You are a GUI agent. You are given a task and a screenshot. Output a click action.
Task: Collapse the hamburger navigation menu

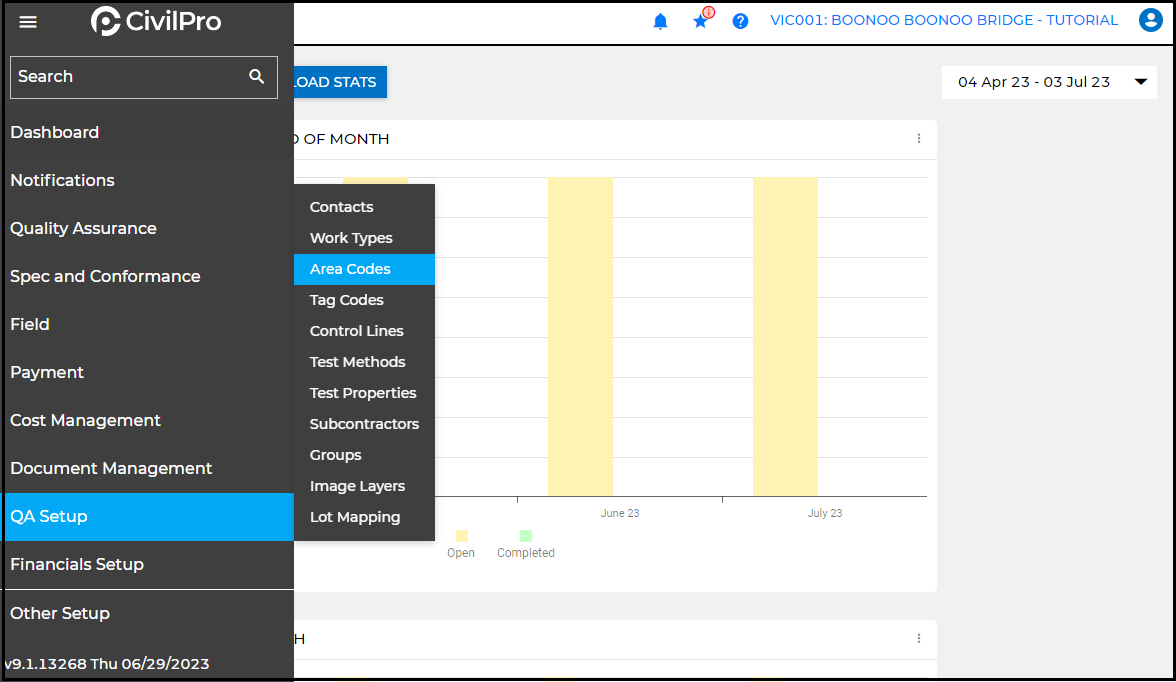pos(28,22)
